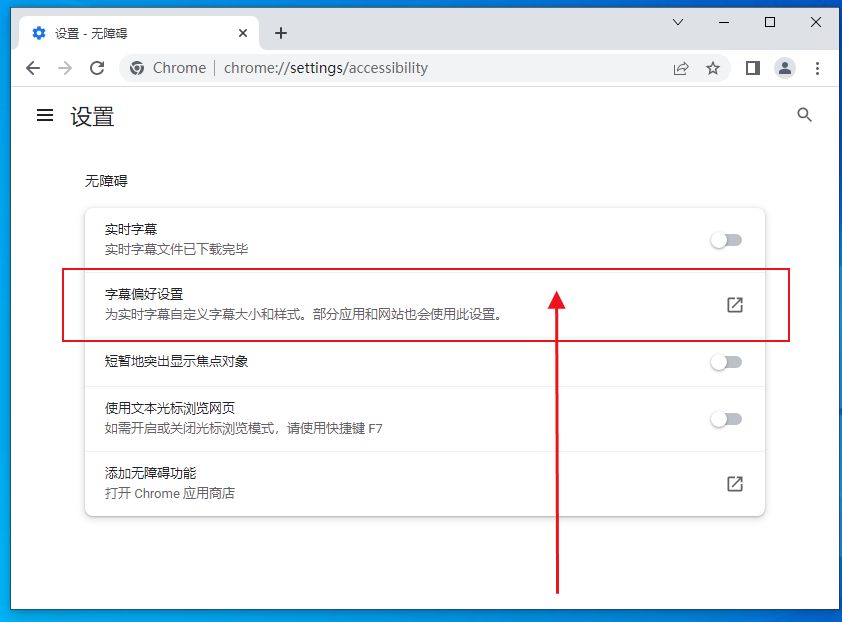Open a new tab with plus button

point(281,33)
